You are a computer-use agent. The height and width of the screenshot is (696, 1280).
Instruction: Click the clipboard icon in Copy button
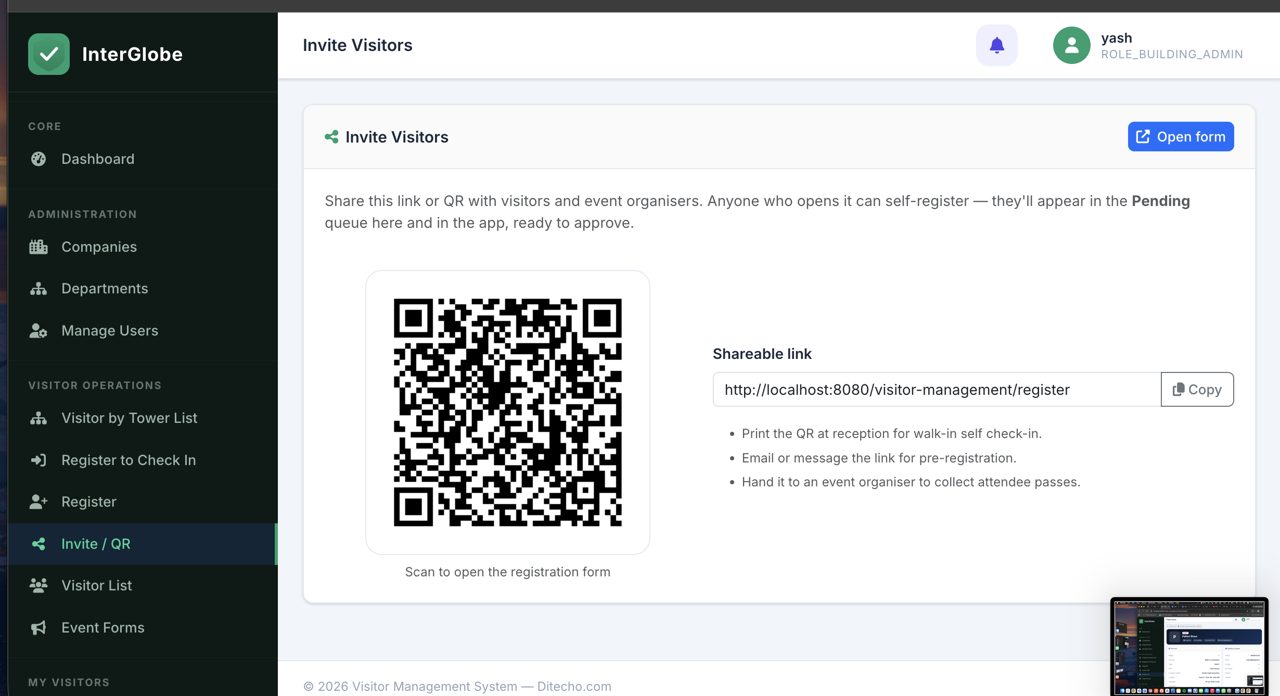point(1179,390)
